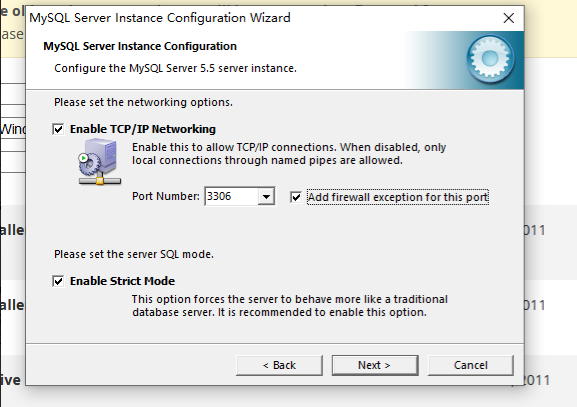The image size is (577, 407).
Task: Click the Next > button
Action: click(x=375, y=365)
